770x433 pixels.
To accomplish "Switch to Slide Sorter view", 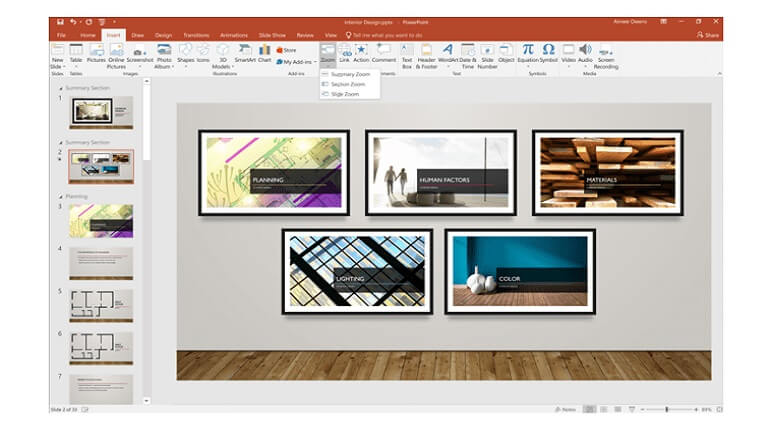I will [604, 409].
